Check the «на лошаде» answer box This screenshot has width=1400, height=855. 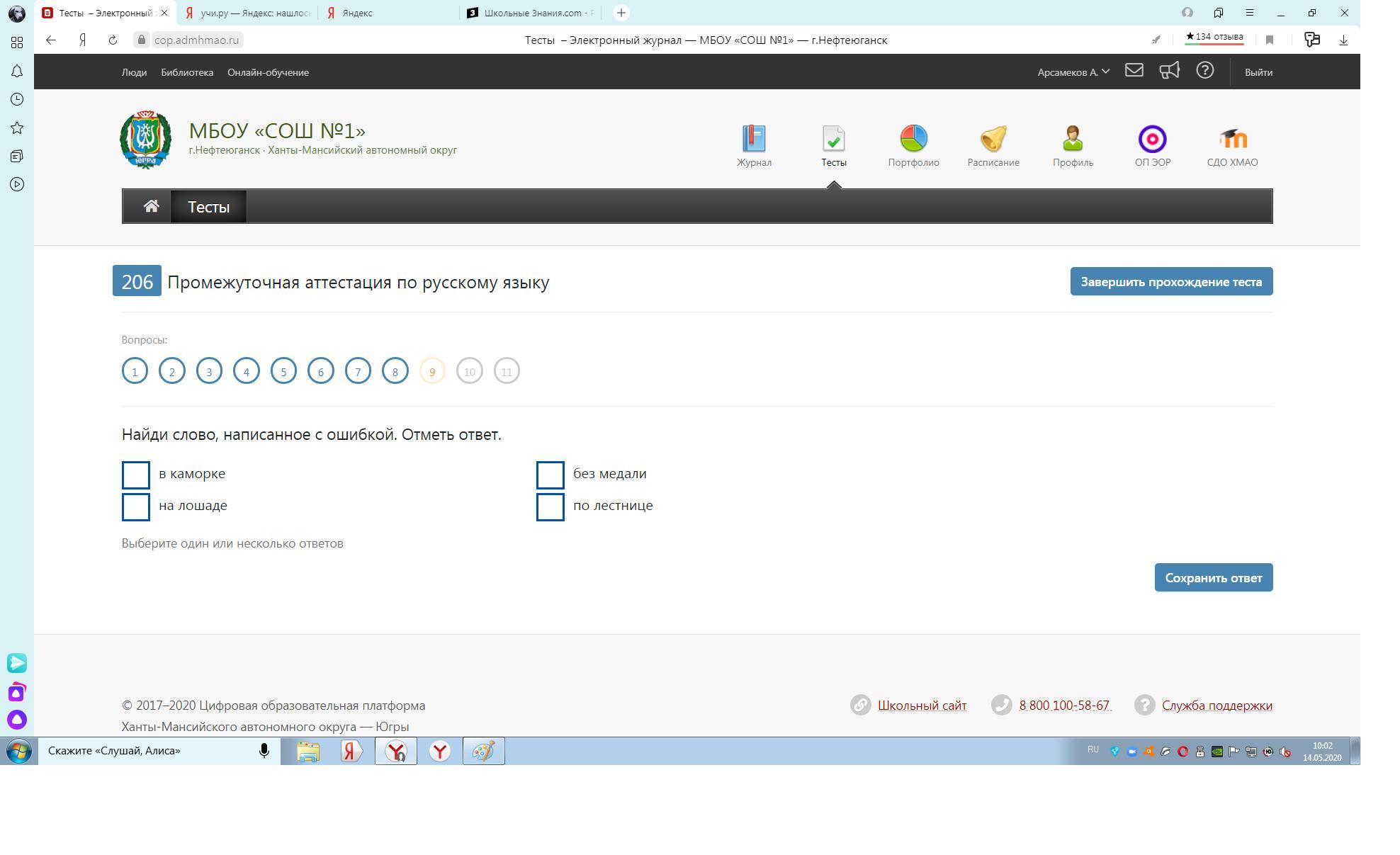[136, 507]
